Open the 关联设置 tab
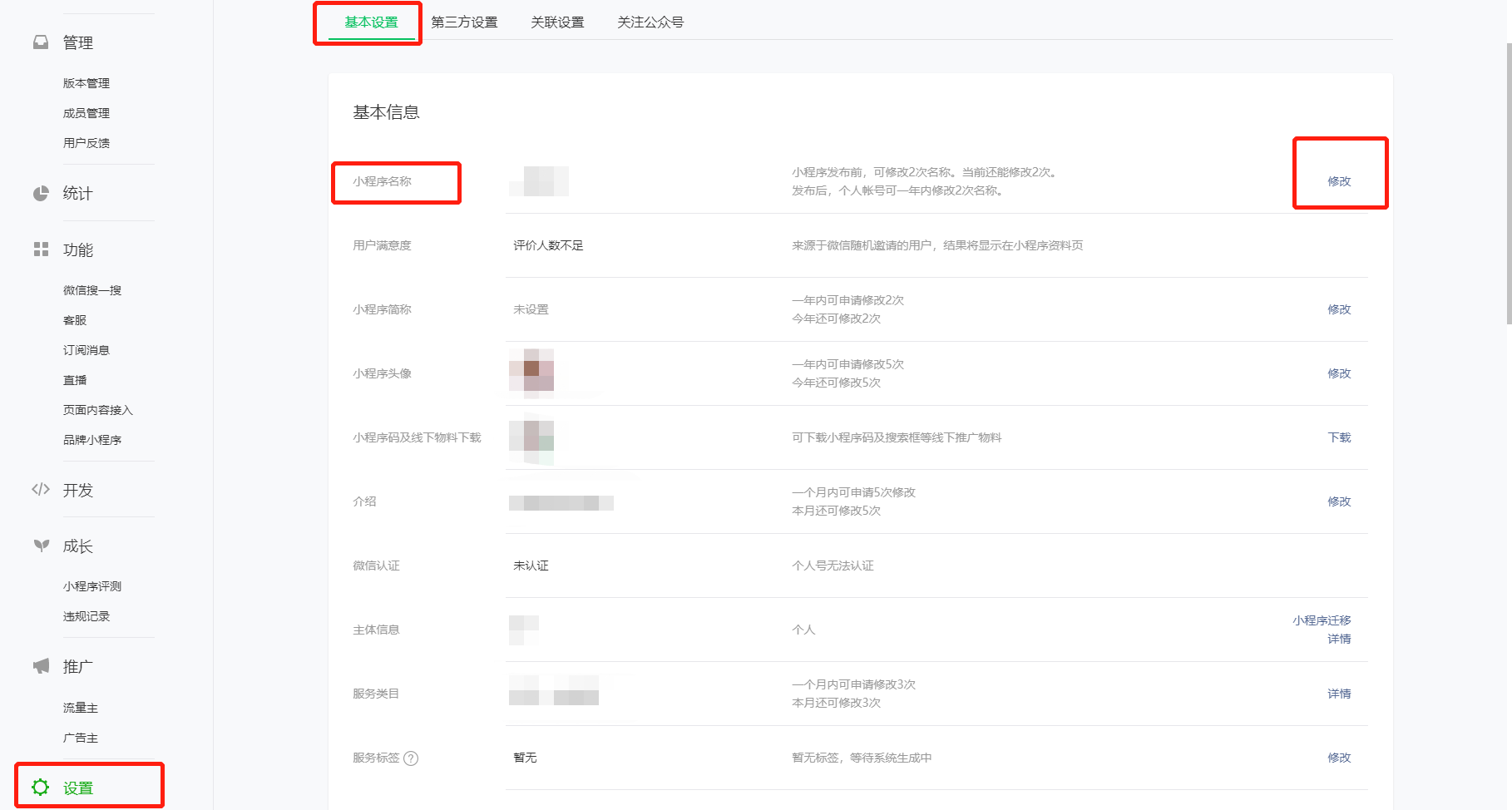The width and height of the screenshot is (1512, 810). (557, 22)
